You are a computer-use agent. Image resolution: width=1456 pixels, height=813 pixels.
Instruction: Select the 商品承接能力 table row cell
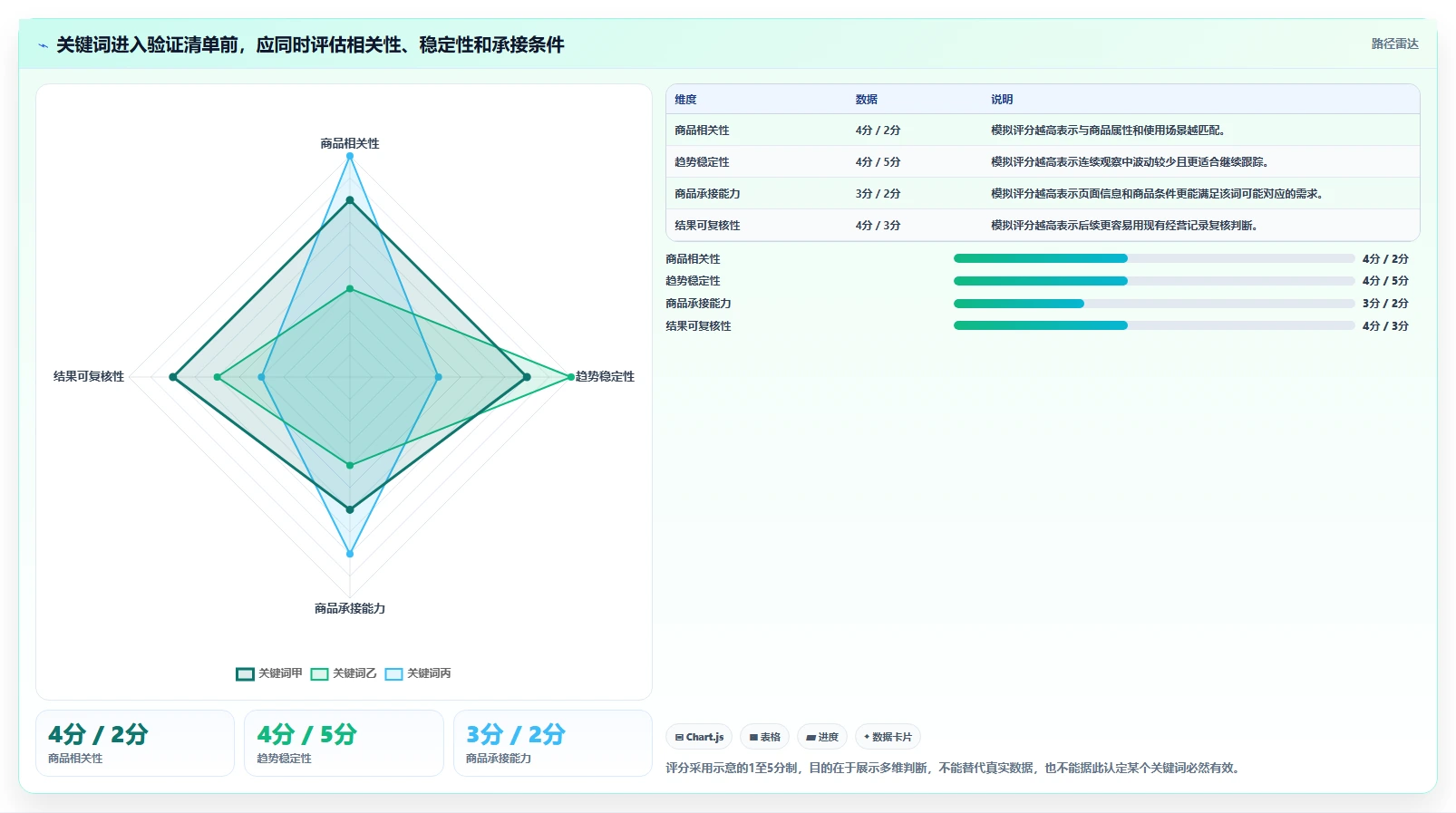coord(707,194)
